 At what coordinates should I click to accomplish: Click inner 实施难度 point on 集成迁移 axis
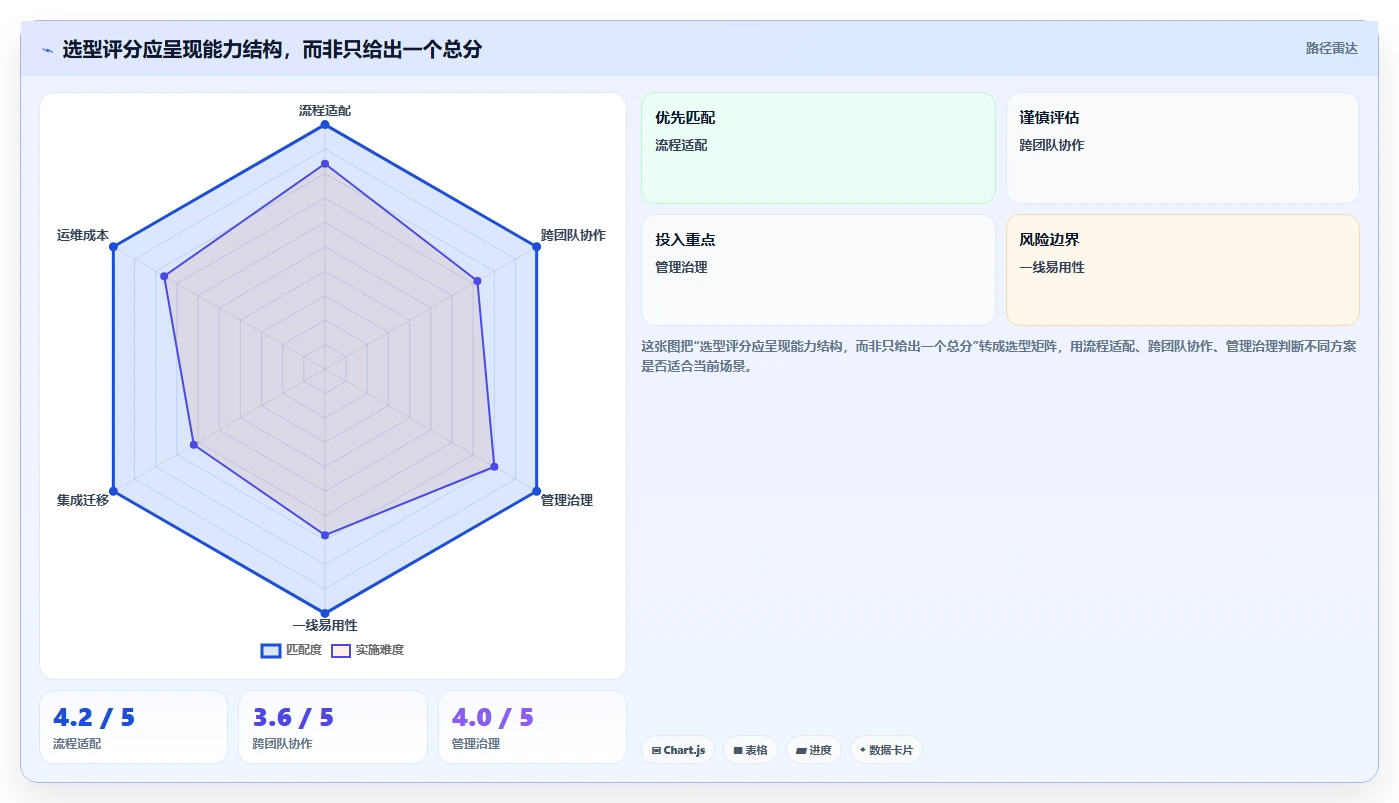click(x=194, y=444)
